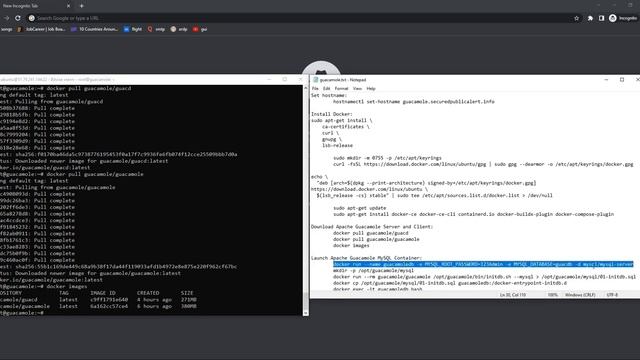Close the New Incognito Tab
640x360 pixels.
(68, 6)
